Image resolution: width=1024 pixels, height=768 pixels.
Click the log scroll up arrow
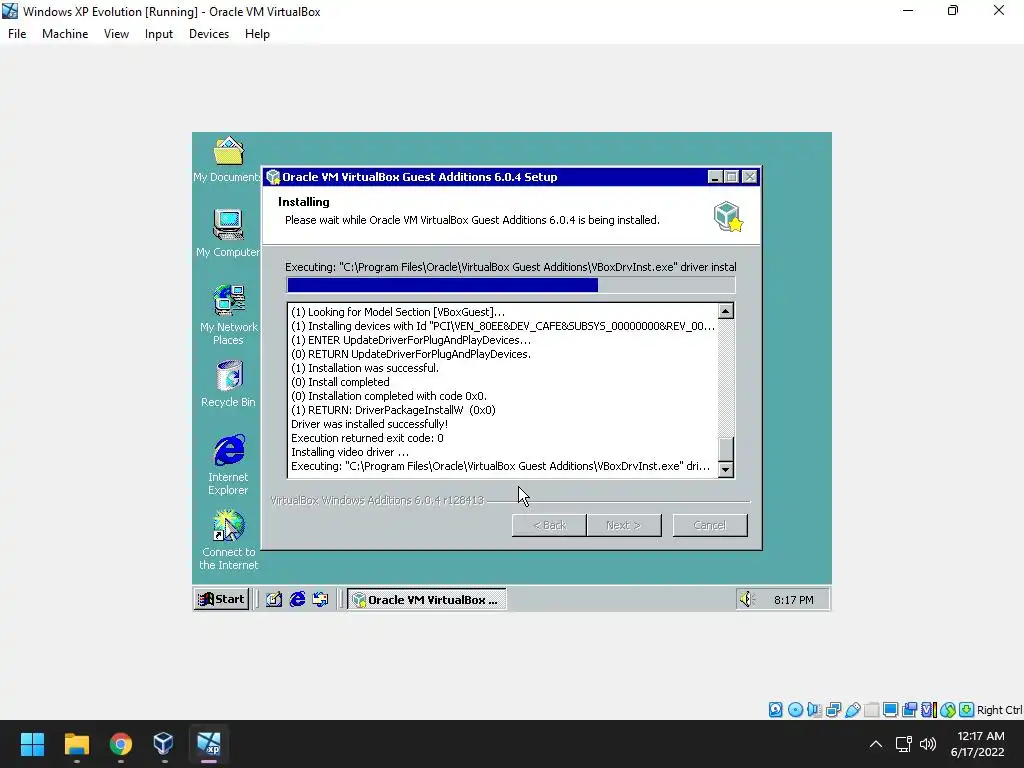pyautogui.click(x=726, y=311)
